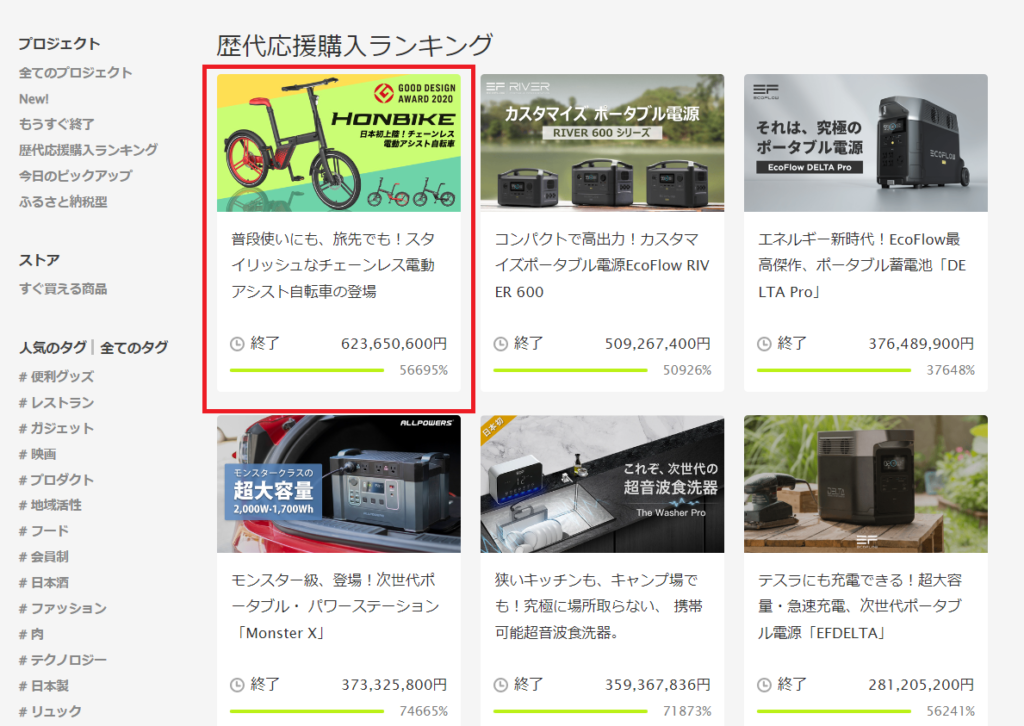This screenshot has width=1024, height=726.
Task: Open the New! projects link
Action: pos(34,99)
